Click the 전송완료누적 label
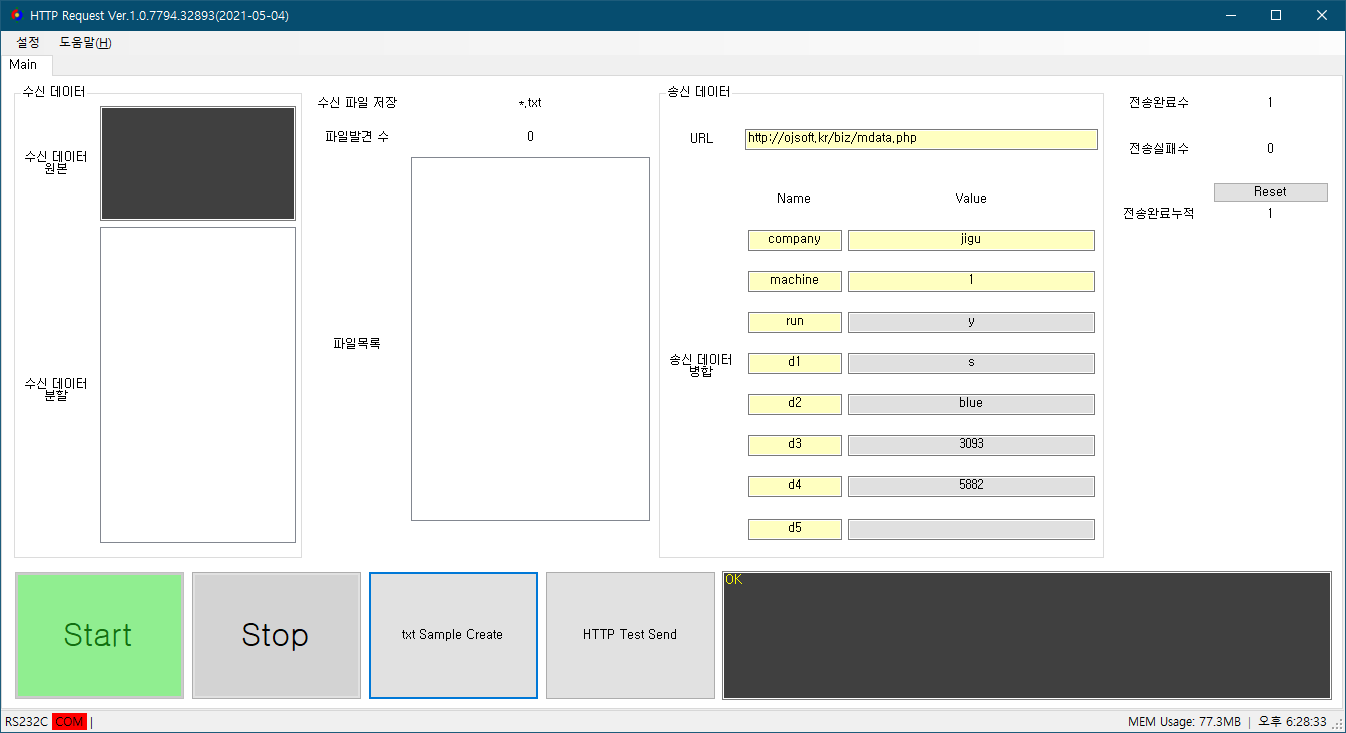The height and width of the screenshot is (733, 1346). tap(1159, 214)
